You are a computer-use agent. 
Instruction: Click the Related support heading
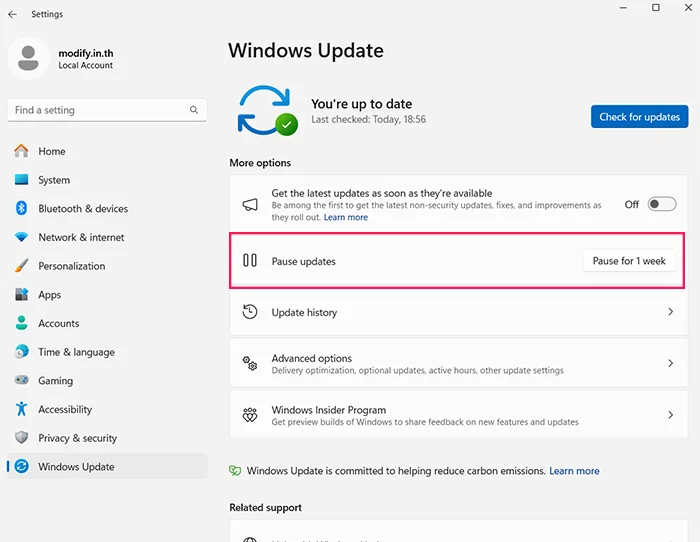click(x=265, y=508)
